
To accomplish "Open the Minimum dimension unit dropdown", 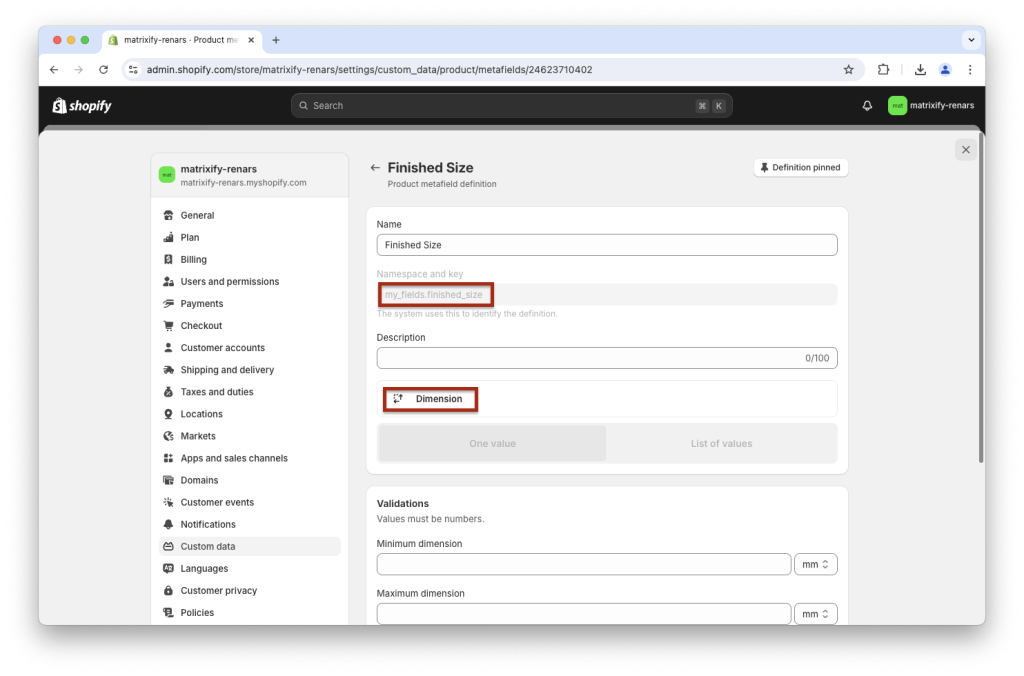I will tap(815, 563).
